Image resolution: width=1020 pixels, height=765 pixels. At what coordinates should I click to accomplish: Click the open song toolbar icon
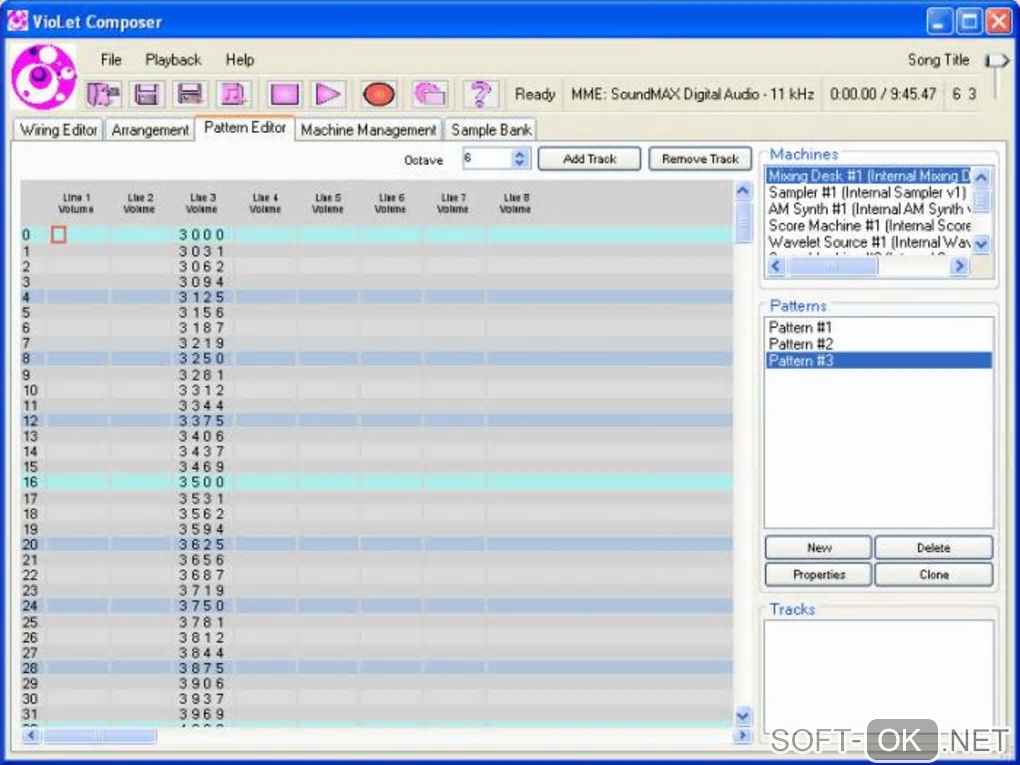(x=103, y=94)
